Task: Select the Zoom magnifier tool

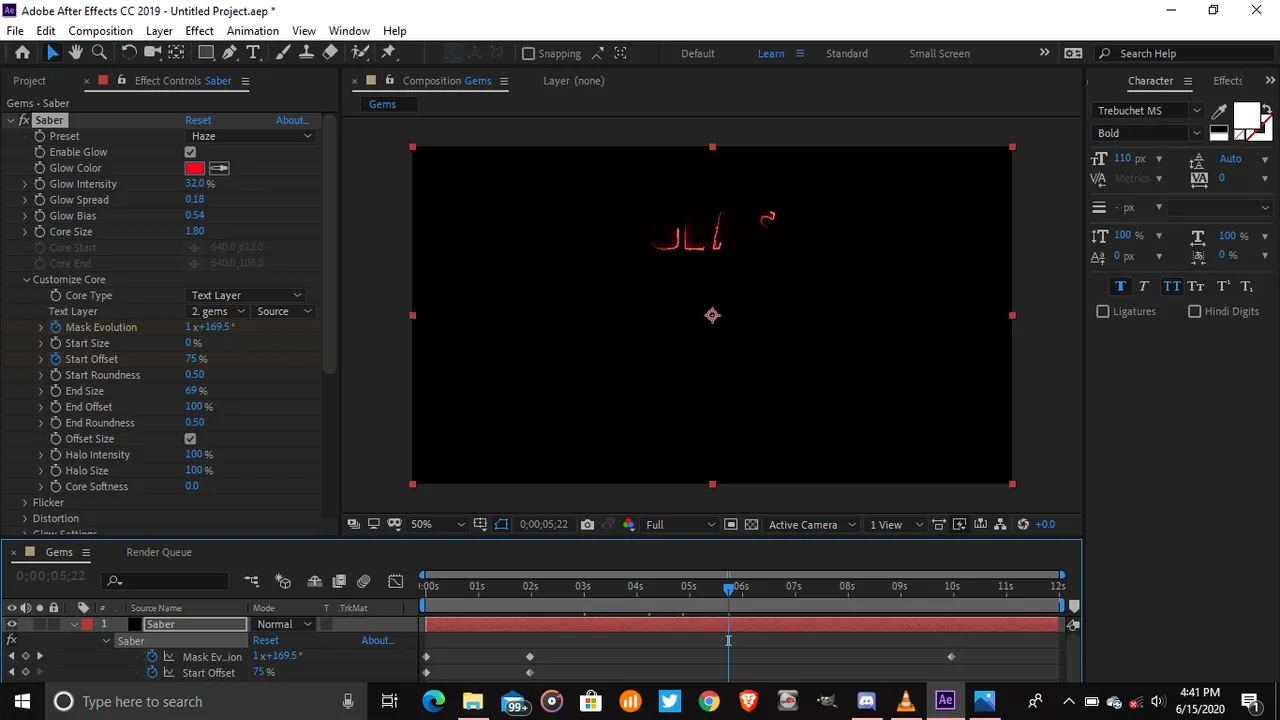Action: pos(99,53)
